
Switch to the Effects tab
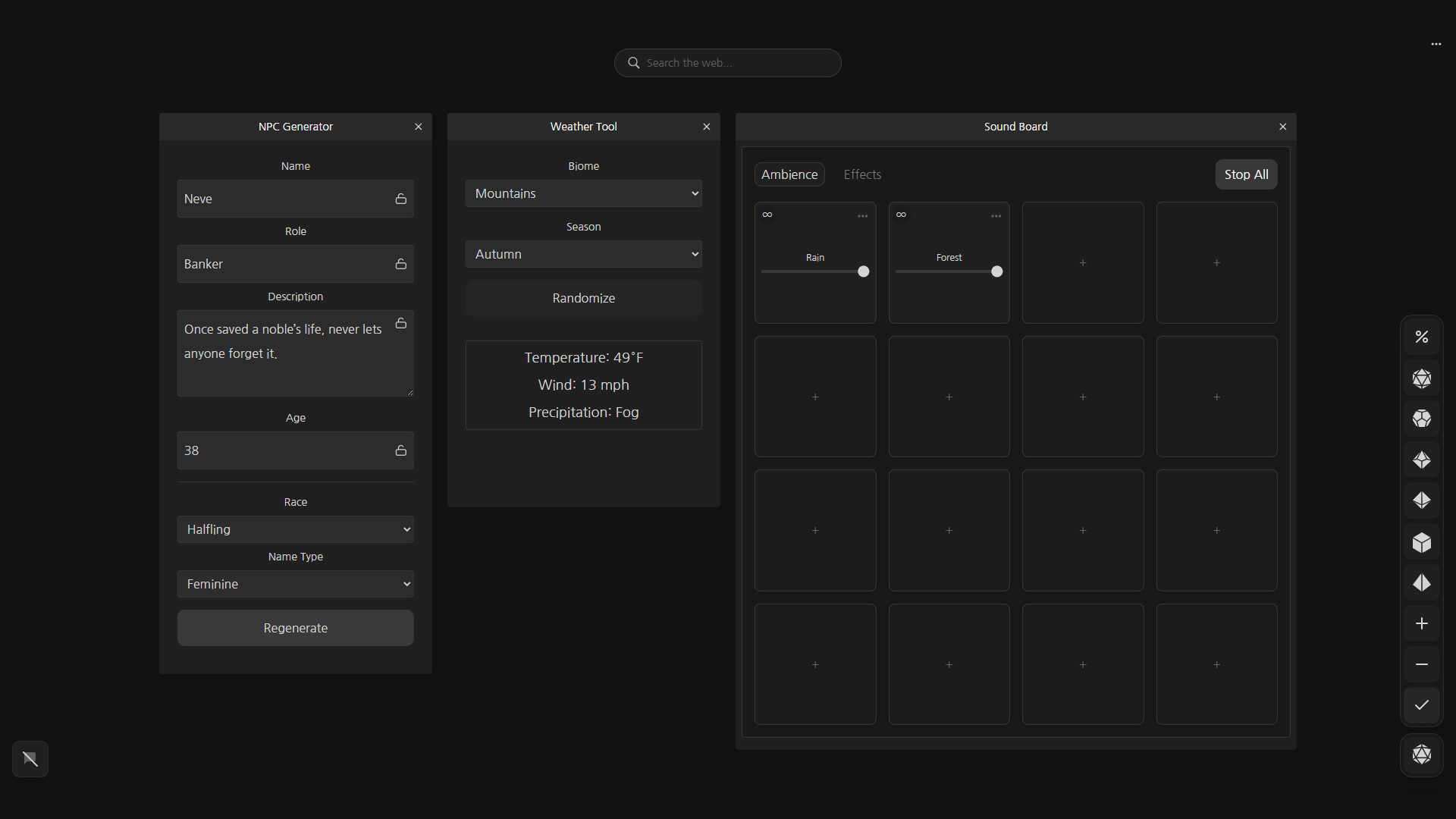[x=862, y=174]
